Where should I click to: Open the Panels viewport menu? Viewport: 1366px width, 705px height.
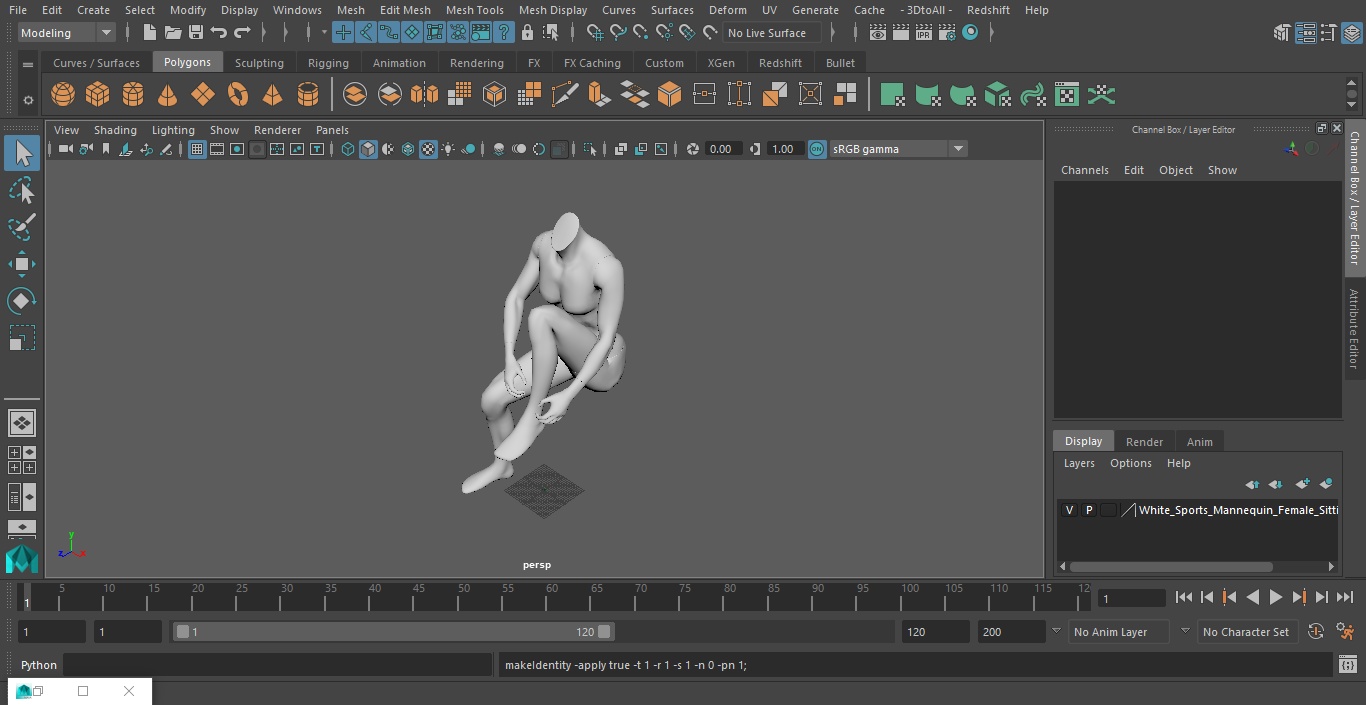[x=332, y=130]
